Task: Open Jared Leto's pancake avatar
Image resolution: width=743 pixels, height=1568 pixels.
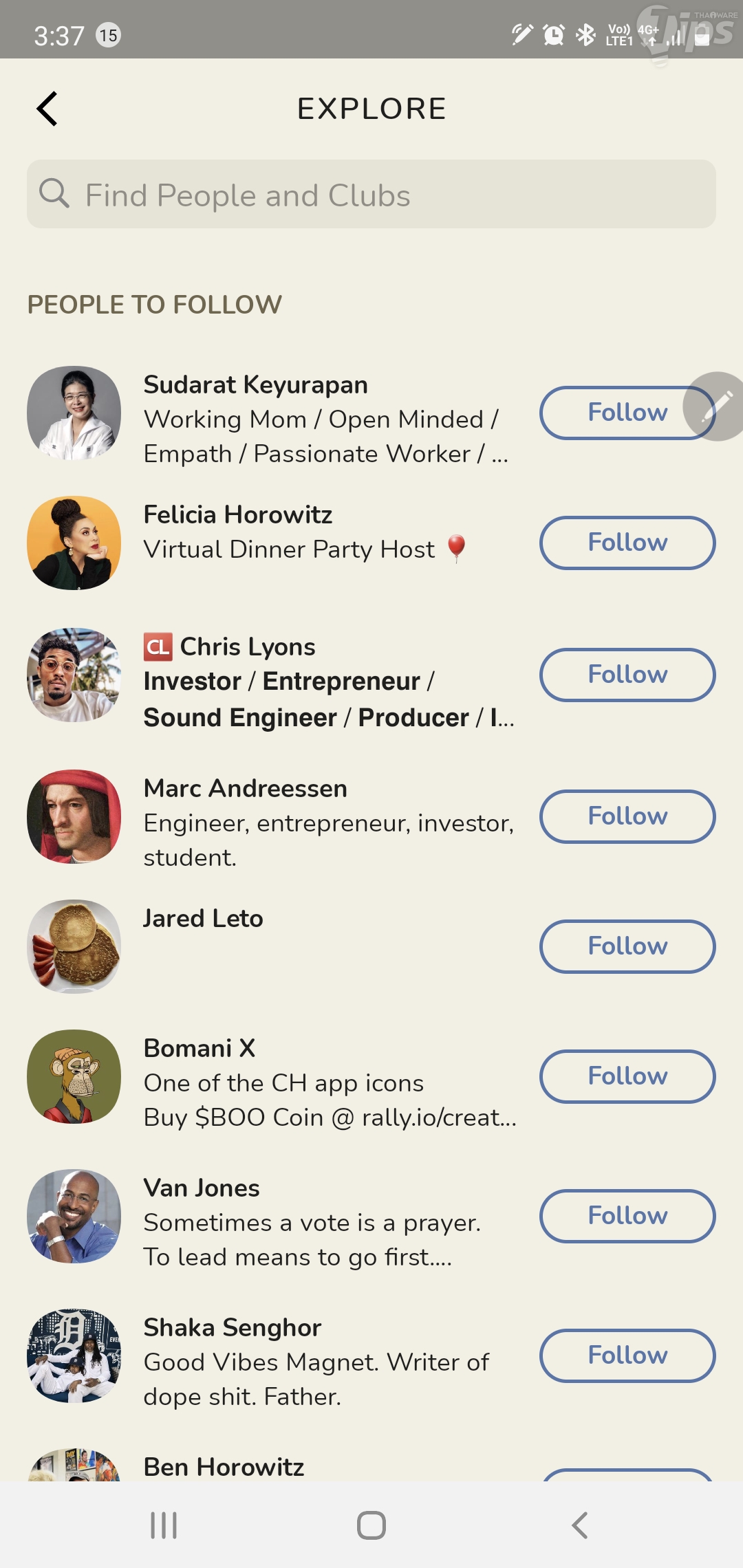Action: point(74,946)
